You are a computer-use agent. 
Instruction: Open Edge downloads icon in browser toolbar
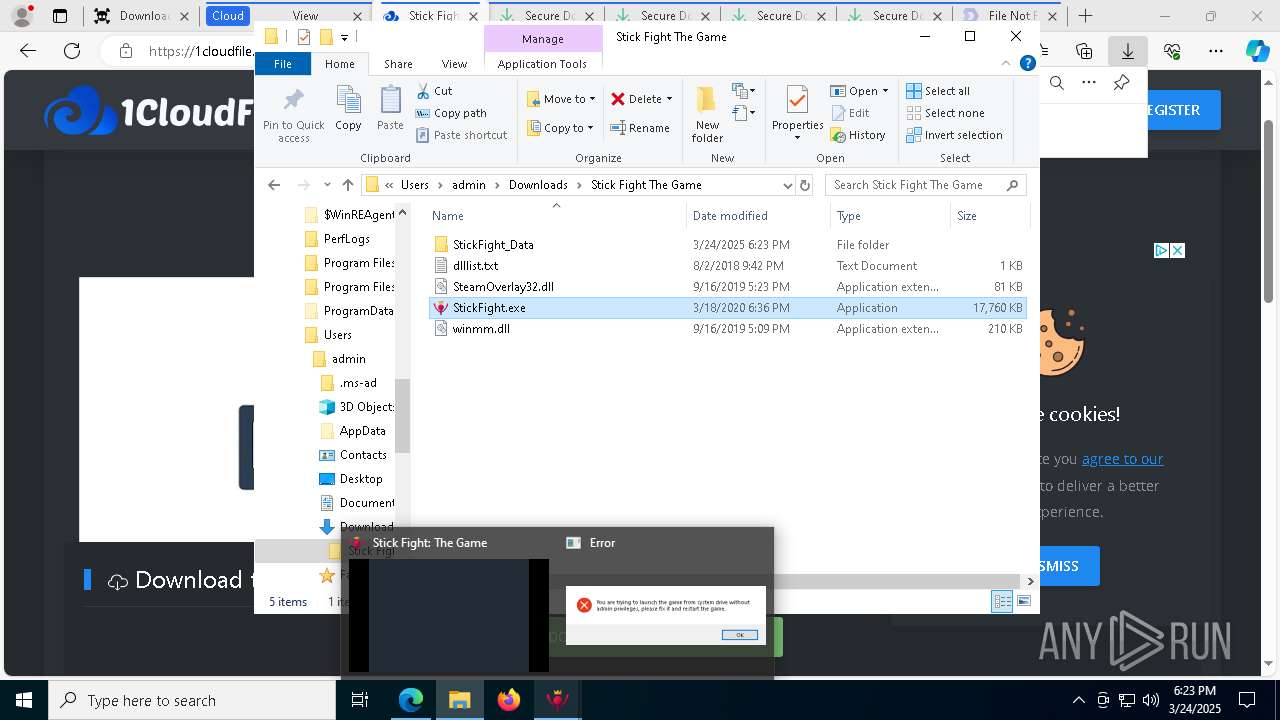click(1128, 51)
